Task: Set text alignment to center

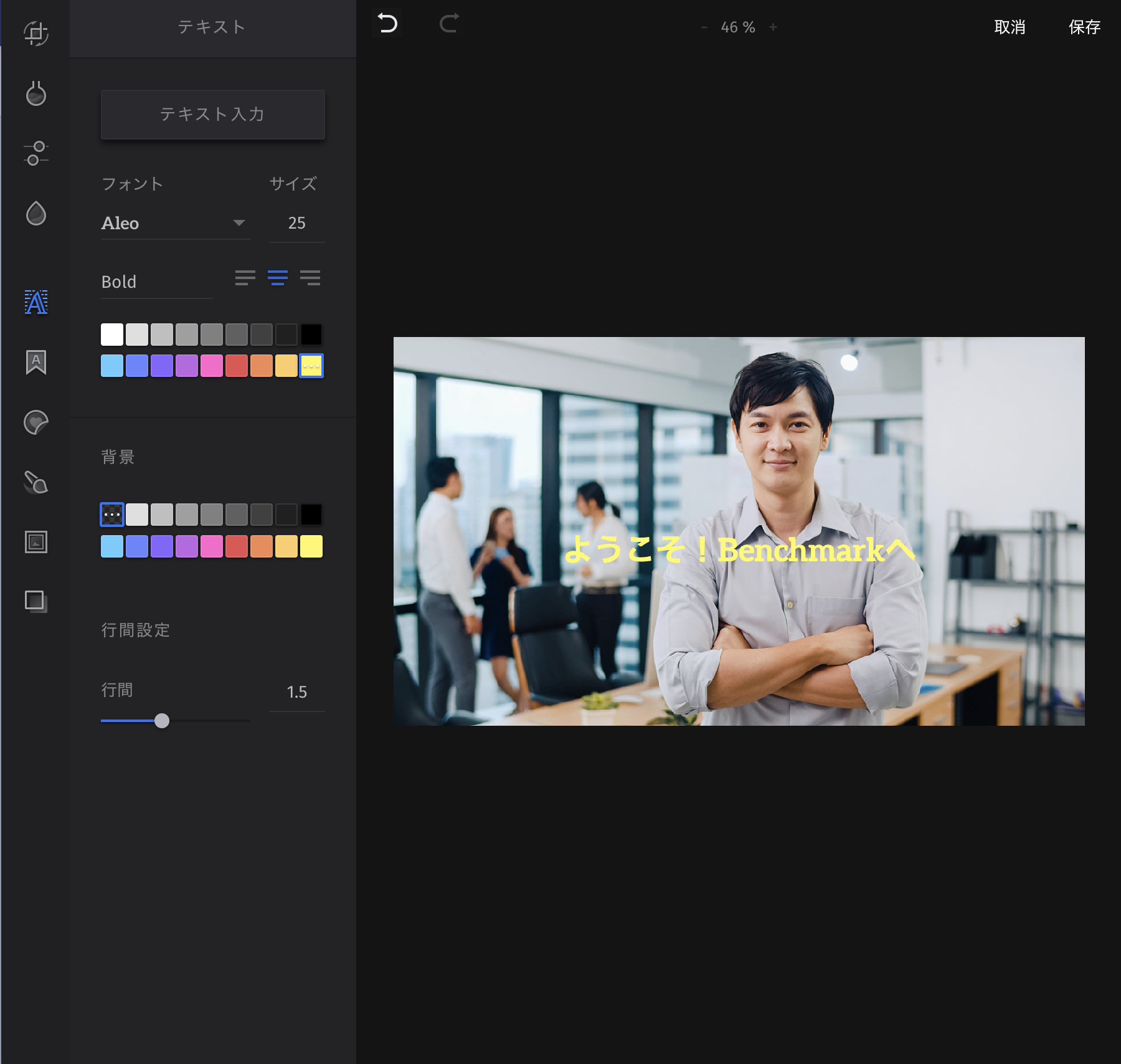Action: click(278, 278)
